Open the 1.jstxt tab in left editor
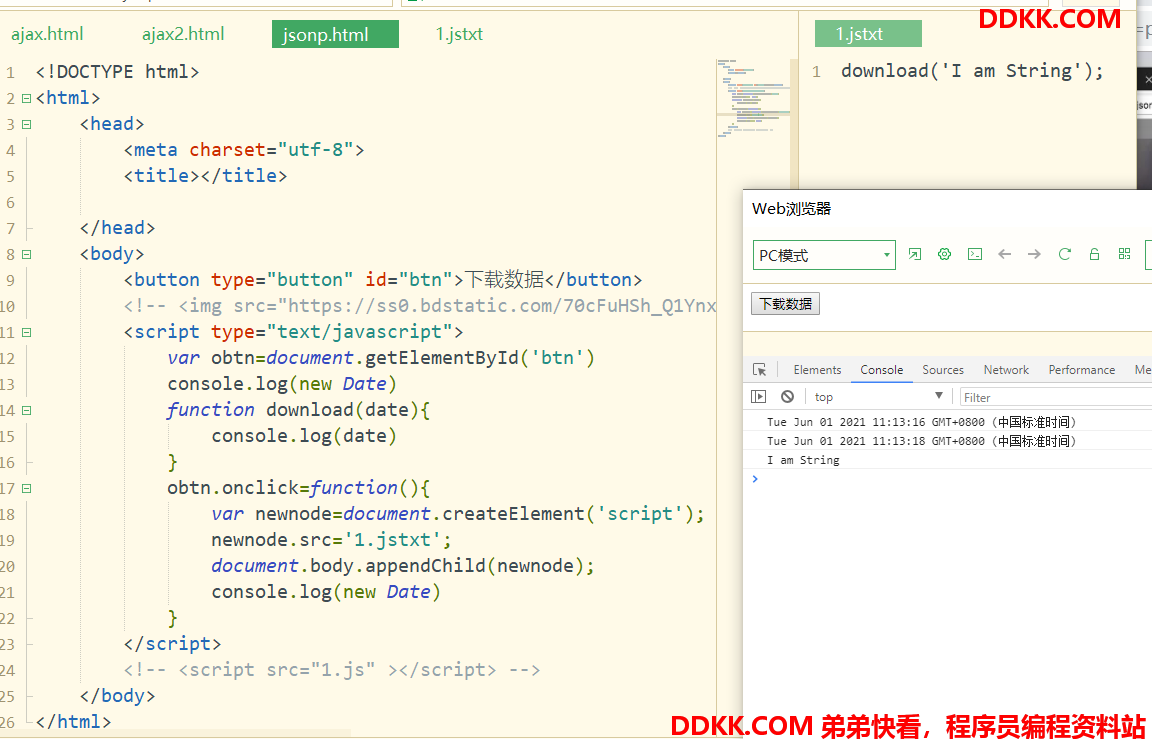 pos(459,34)
